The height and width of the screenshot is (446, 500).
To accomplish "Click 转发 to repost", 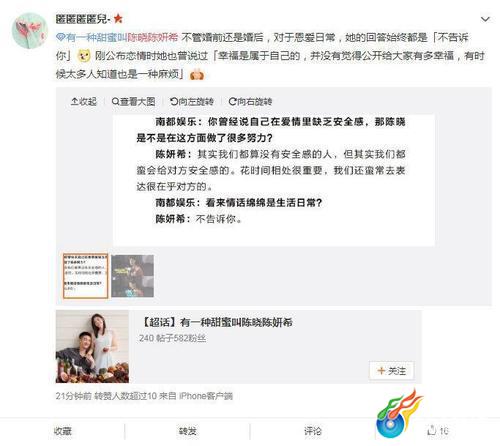I will (x=188, y=431).
